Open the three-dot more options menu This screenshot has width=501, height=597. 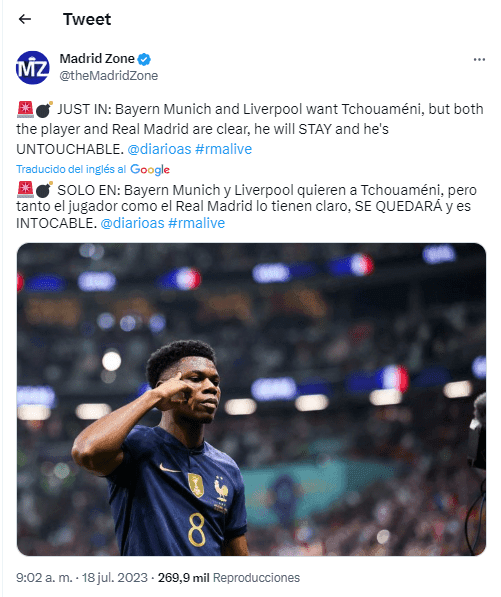(x=479, y=59)
